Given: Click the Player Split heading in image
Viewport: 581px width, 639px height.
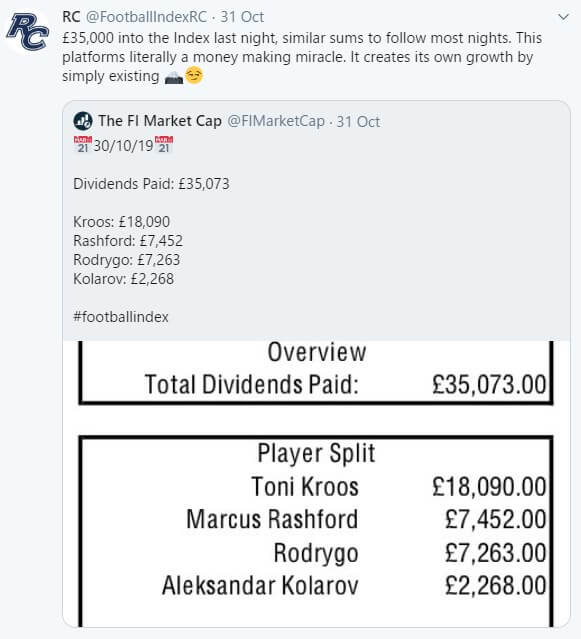Looking at the screenshot, I should point(316,453).
